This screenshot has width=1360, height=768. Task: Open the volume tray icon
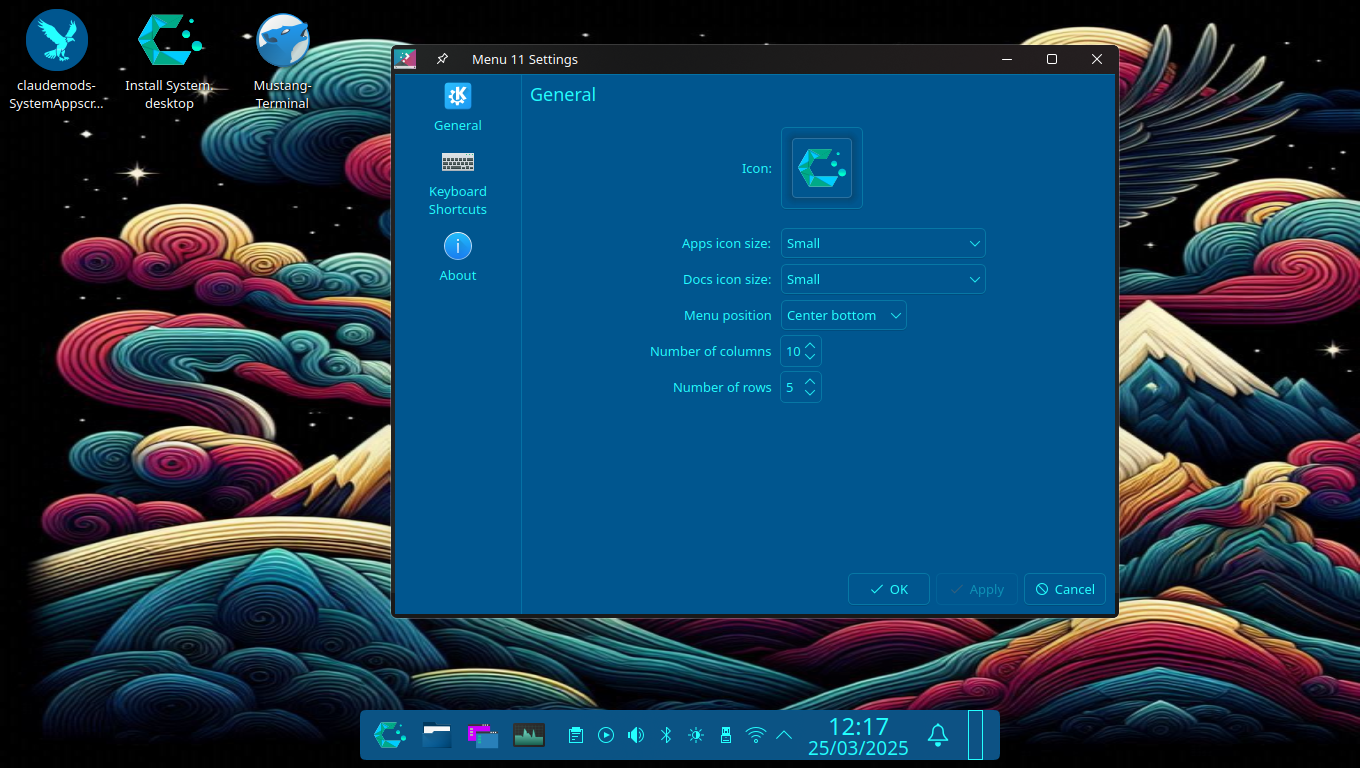click(x=636, y=735)
